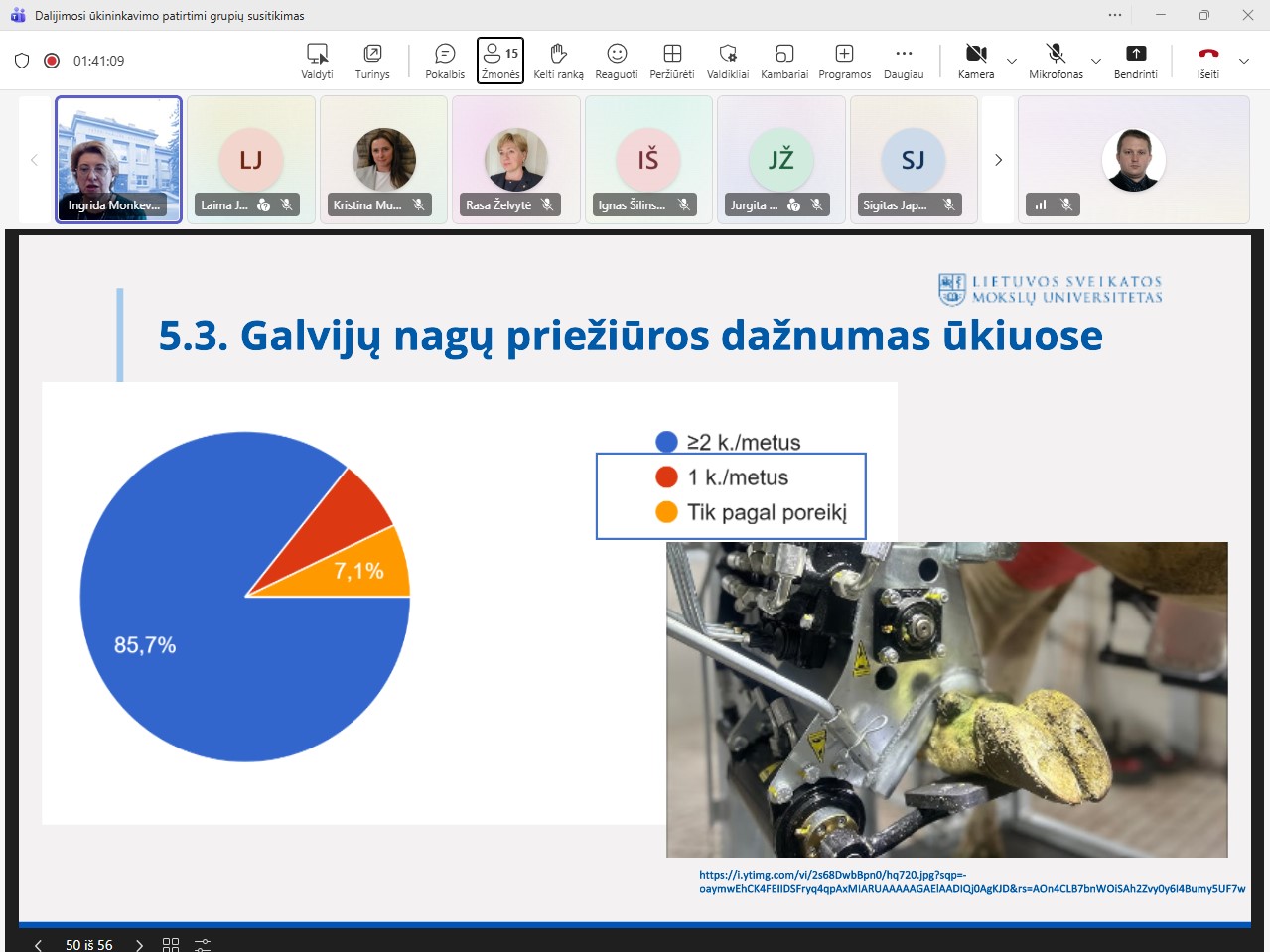The image size is (1270, 952).
Task: Open the Peržiūrėti view options
Action: 672,61
